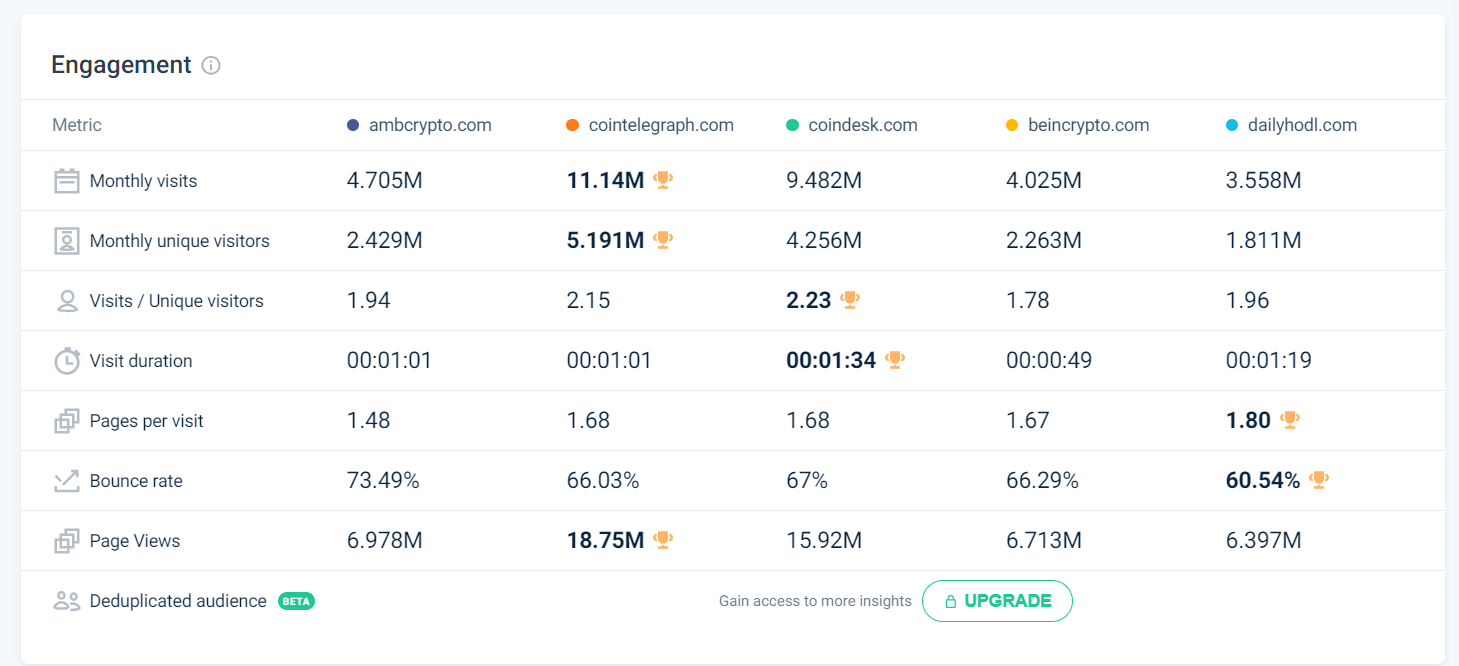Click the Pages per visit label
This screenshot has height=666, width=1459.
[146, 421]
